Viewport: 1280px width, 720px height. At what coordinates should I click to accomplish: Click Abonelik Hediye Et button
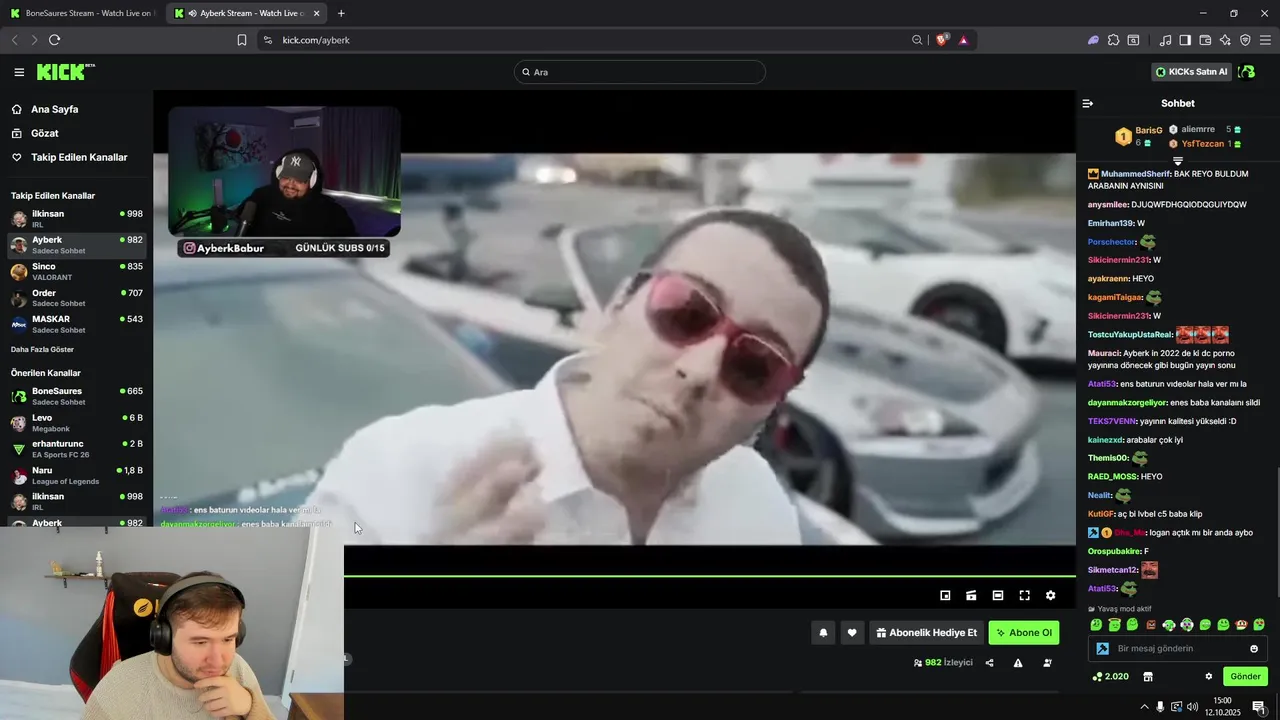click(926, 633)
